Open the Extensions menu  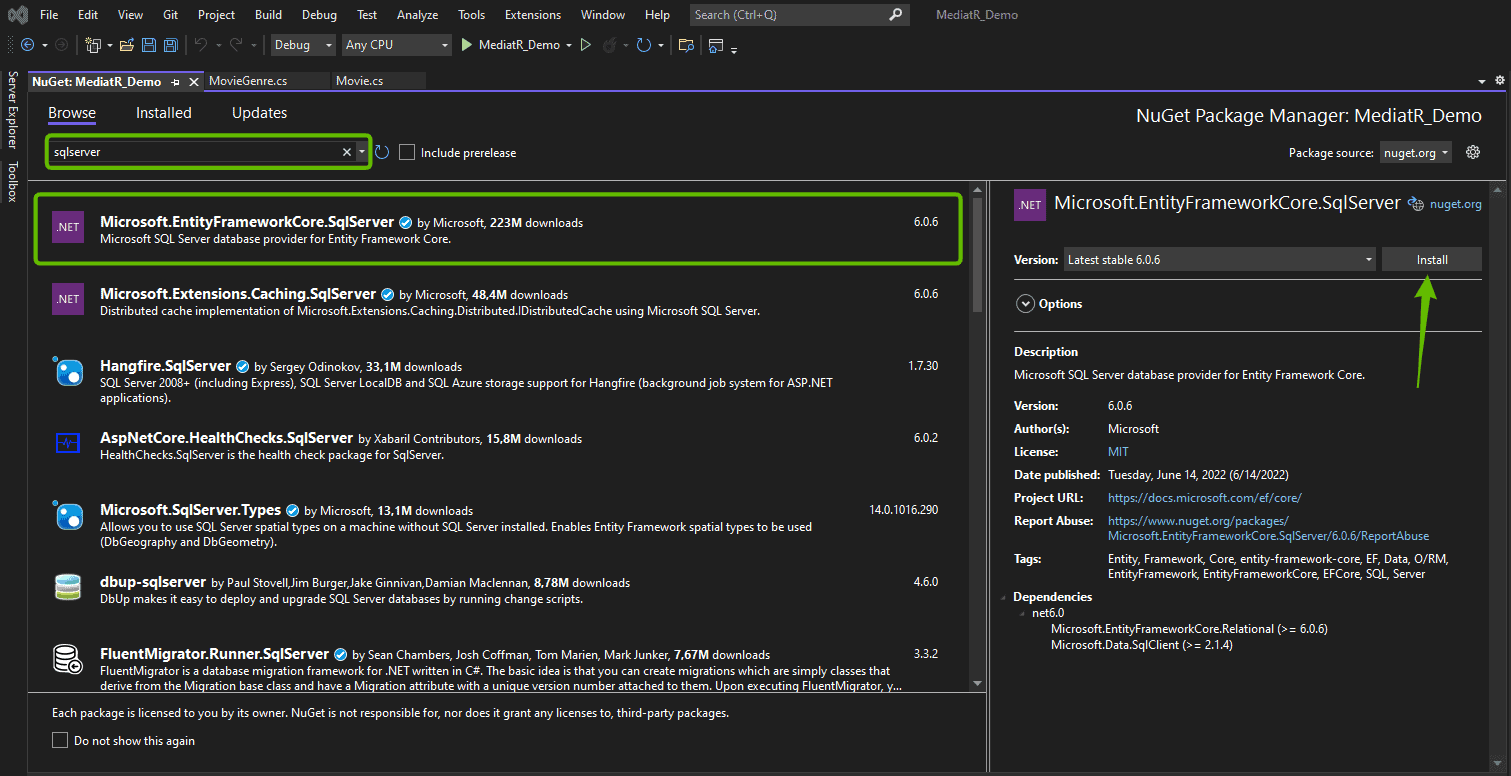(533, 15)
